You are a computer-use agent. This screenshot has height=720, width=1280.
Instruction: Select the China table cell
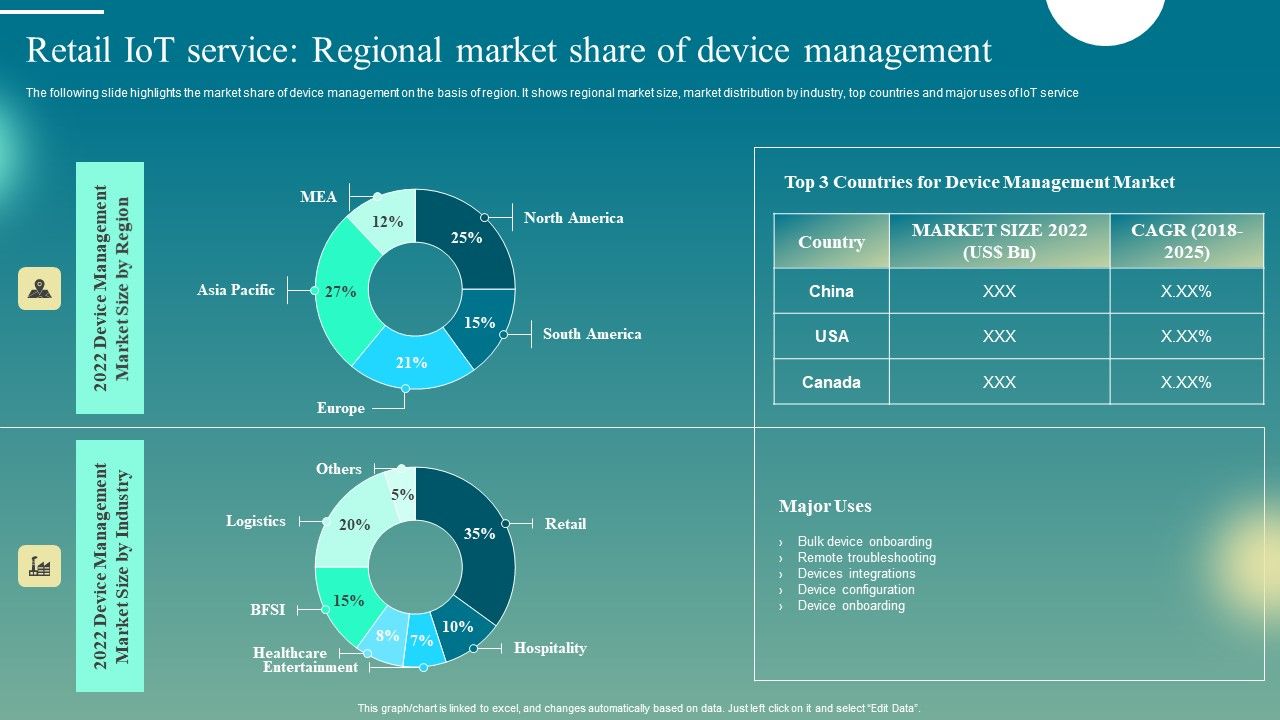(831, 291)
